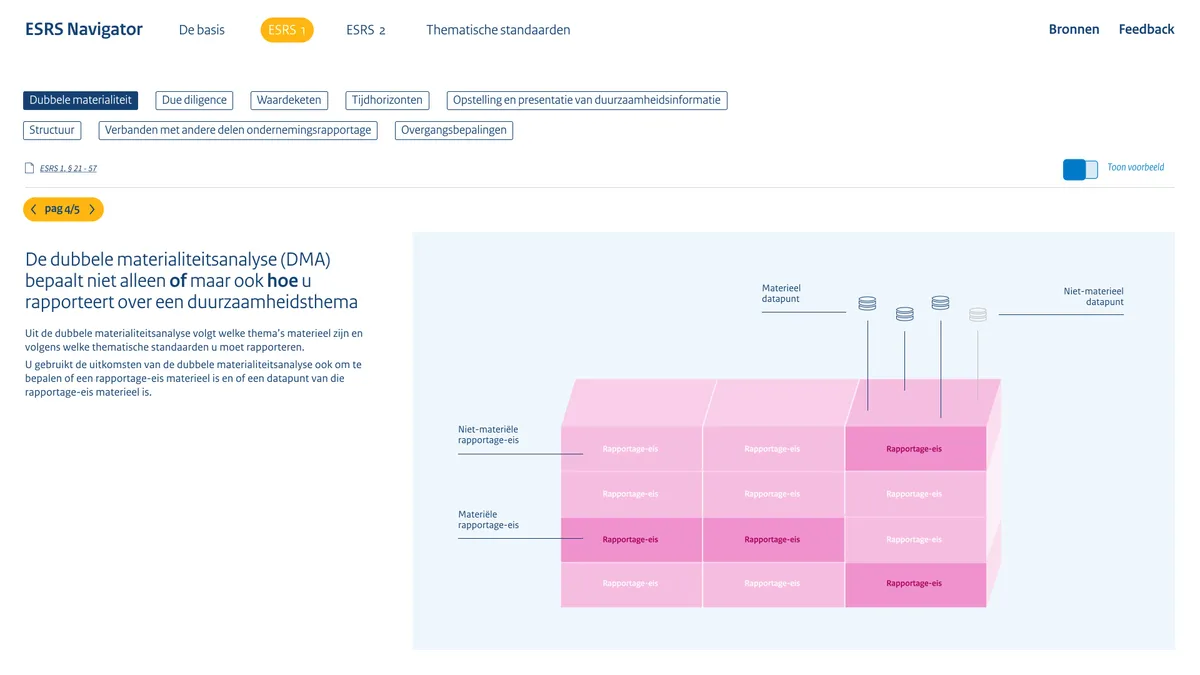Click the second material datapoint stack icon
Viewport: 1200px width, 675px height.
click(x=904, y=314)
